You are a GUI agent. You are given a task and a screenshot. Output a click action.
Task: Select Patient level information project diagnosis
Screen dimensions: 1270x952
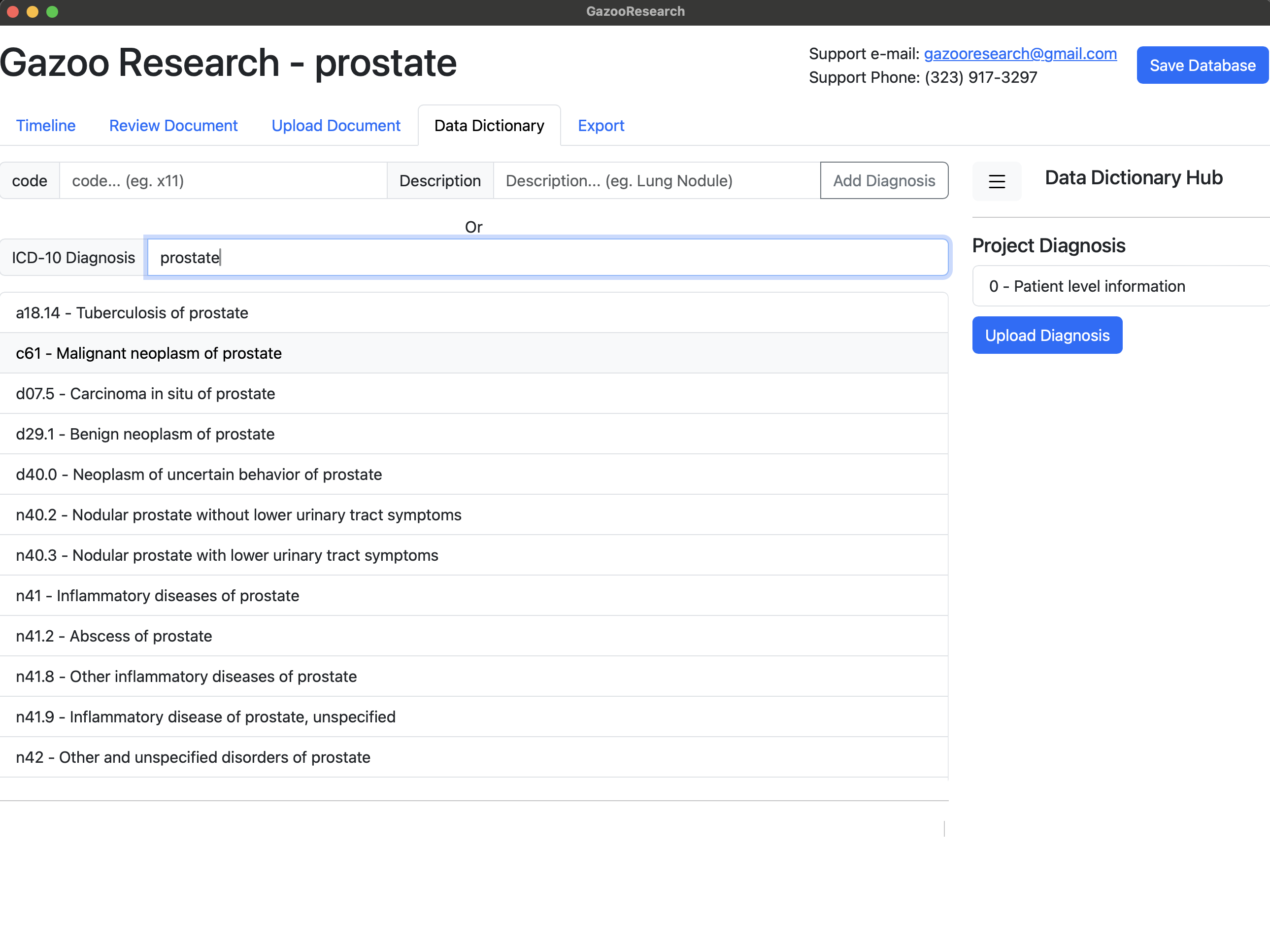click(1086, 286)
